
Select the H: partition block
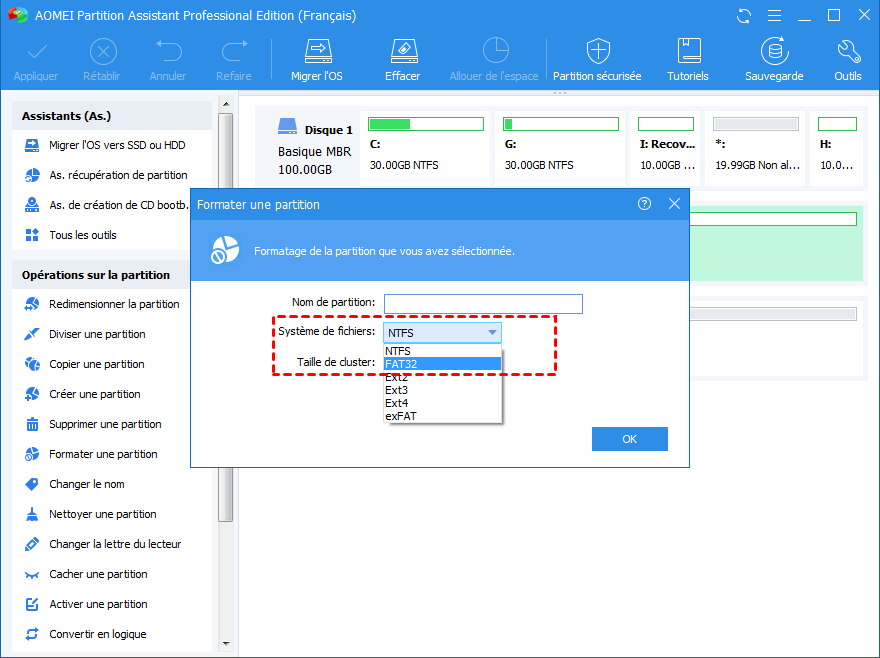point(837,148)
